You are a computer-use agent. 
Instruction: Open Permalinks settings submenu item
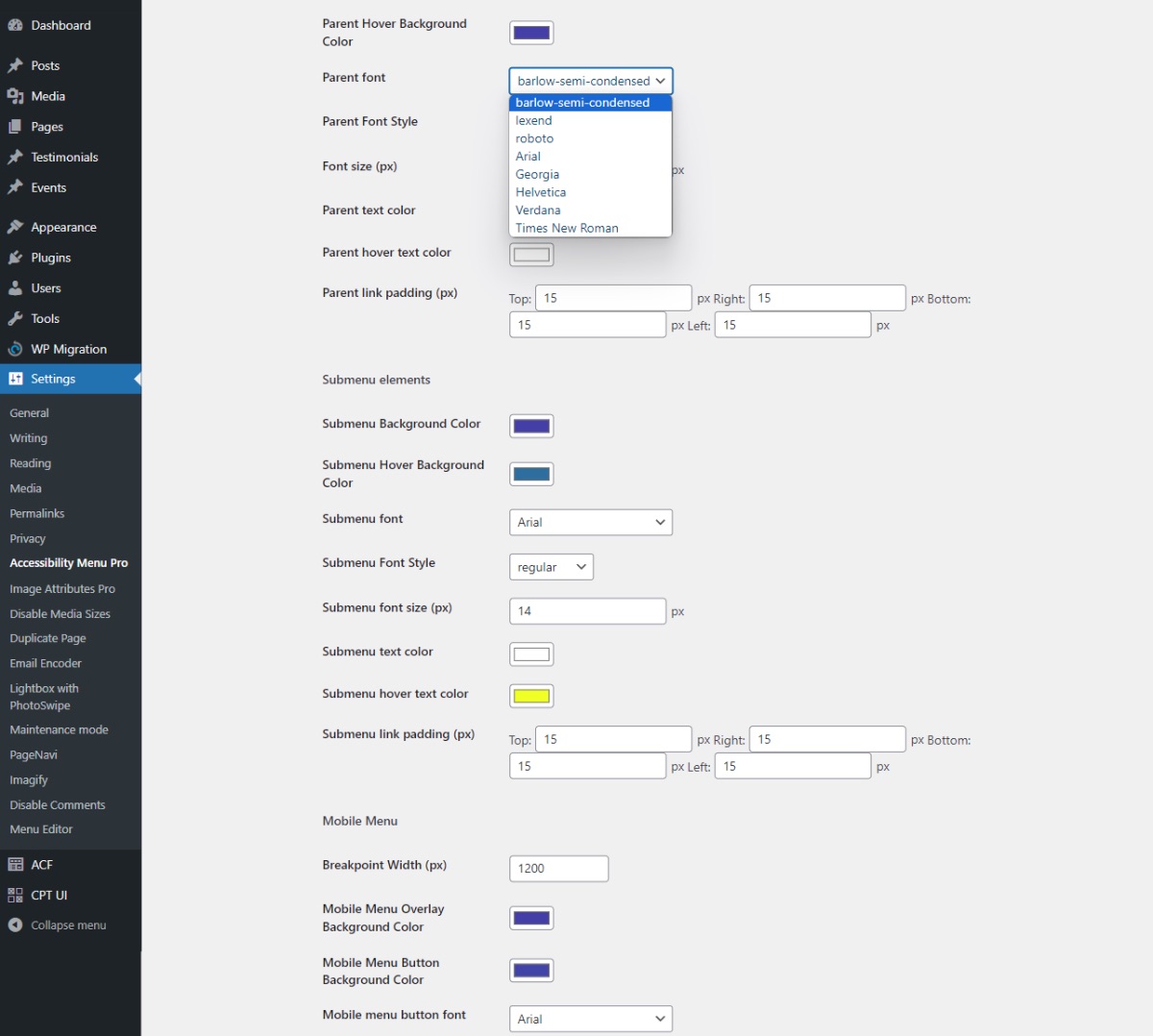[x=37, y=513]
